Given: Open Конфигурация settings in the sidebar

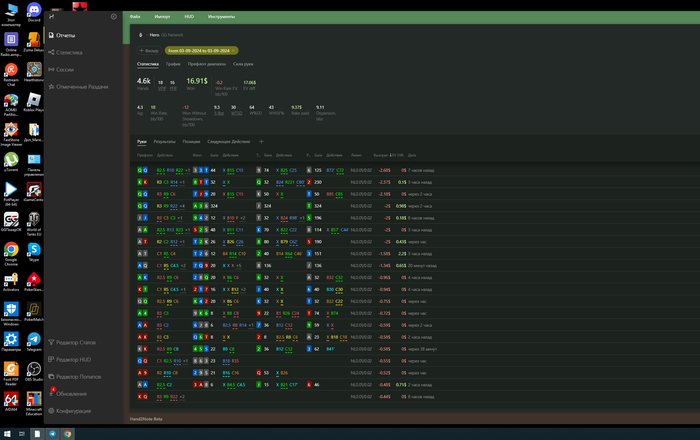Looking at the screenshot, I should [x=70, y=411].
